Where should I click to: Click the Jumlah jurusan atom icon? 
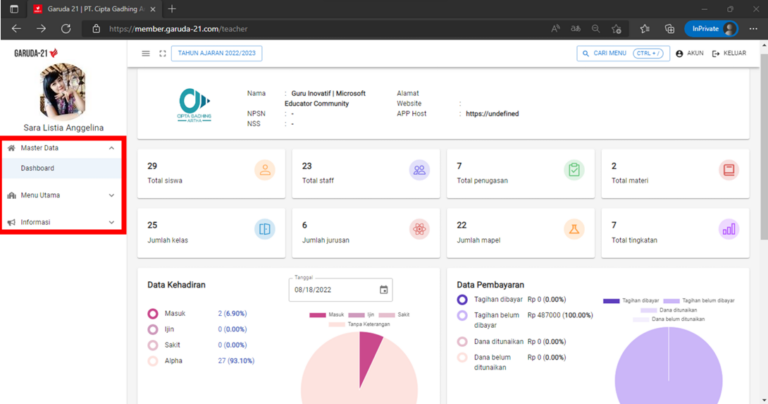click(419, 229)
